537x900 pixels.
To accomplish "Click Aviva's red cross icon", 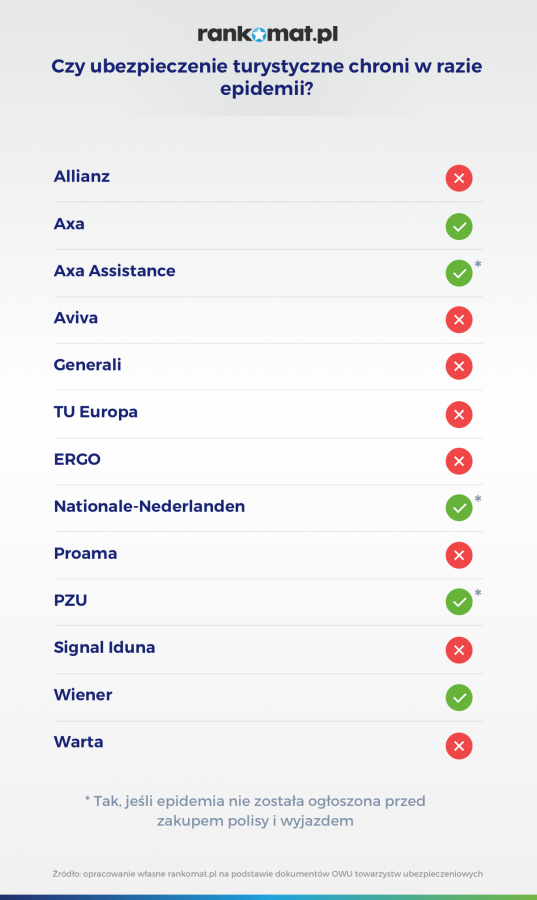I will click(x=459, y=320).
